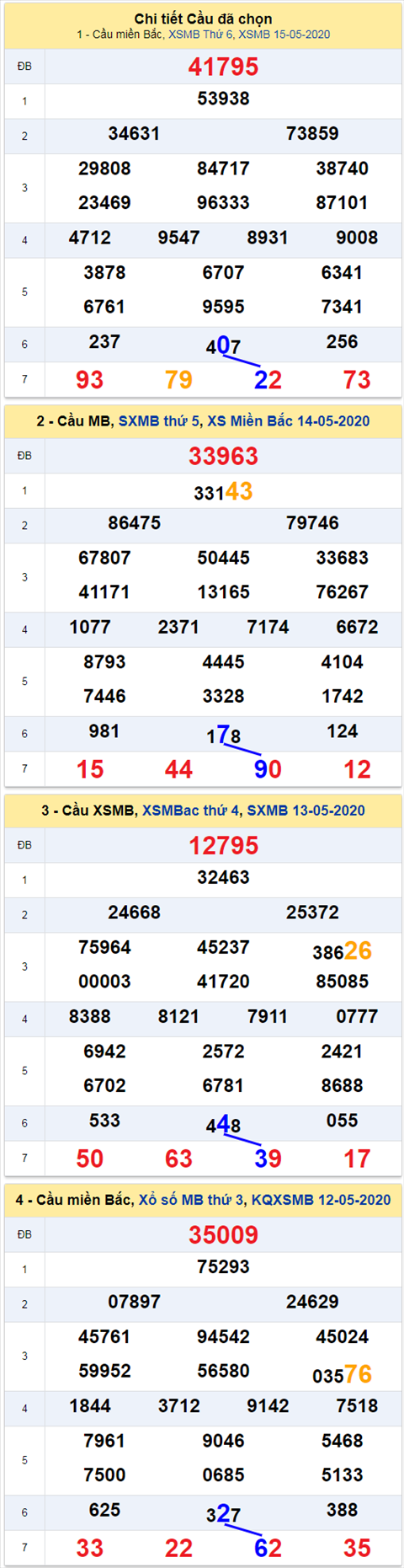404x1568 pixels.
Task: Click second prize number 25372
Action: [312, 912]
